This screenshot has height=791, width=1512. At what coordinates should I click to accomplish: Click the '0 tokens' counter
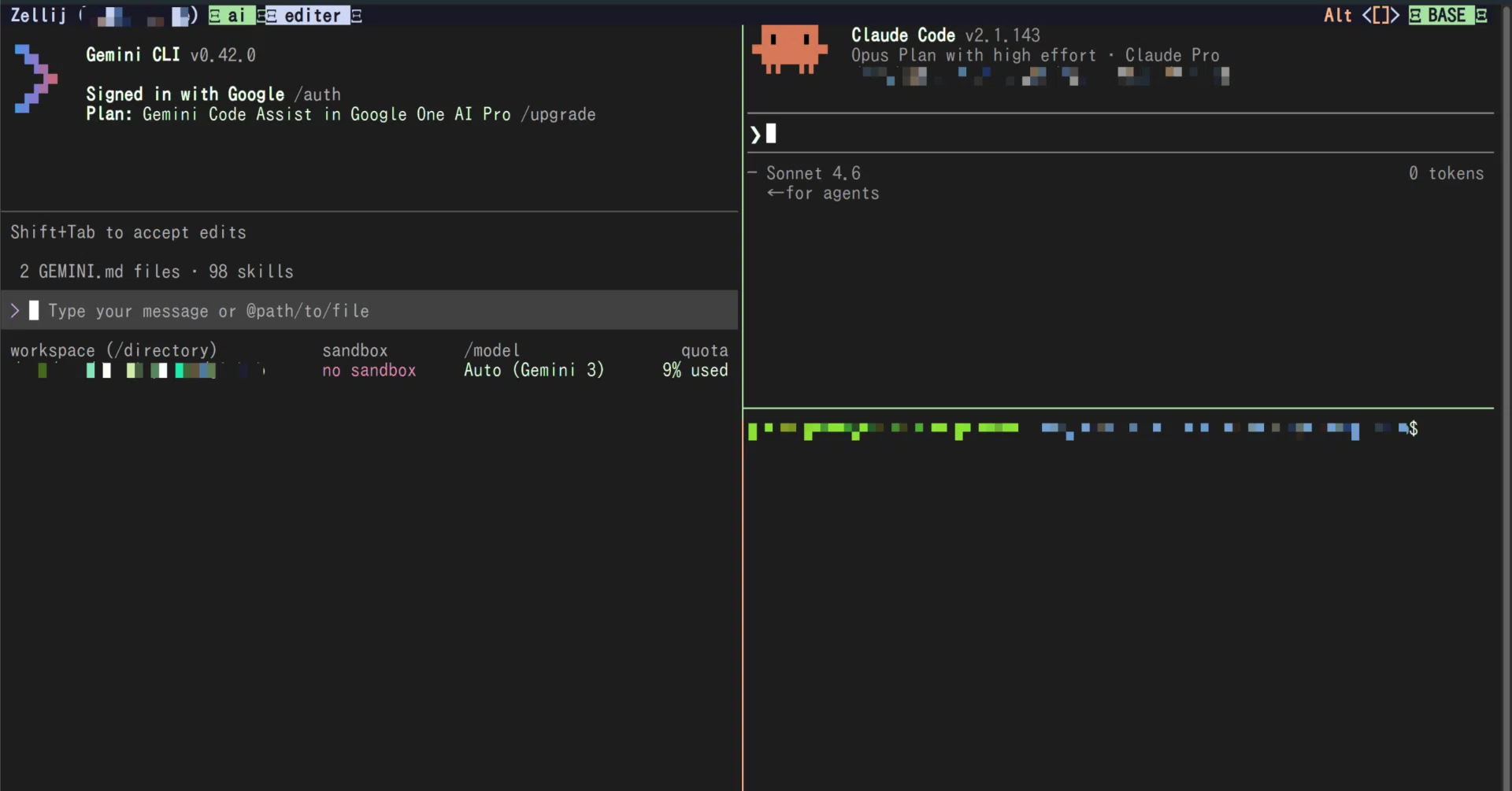click(1447, 173)
